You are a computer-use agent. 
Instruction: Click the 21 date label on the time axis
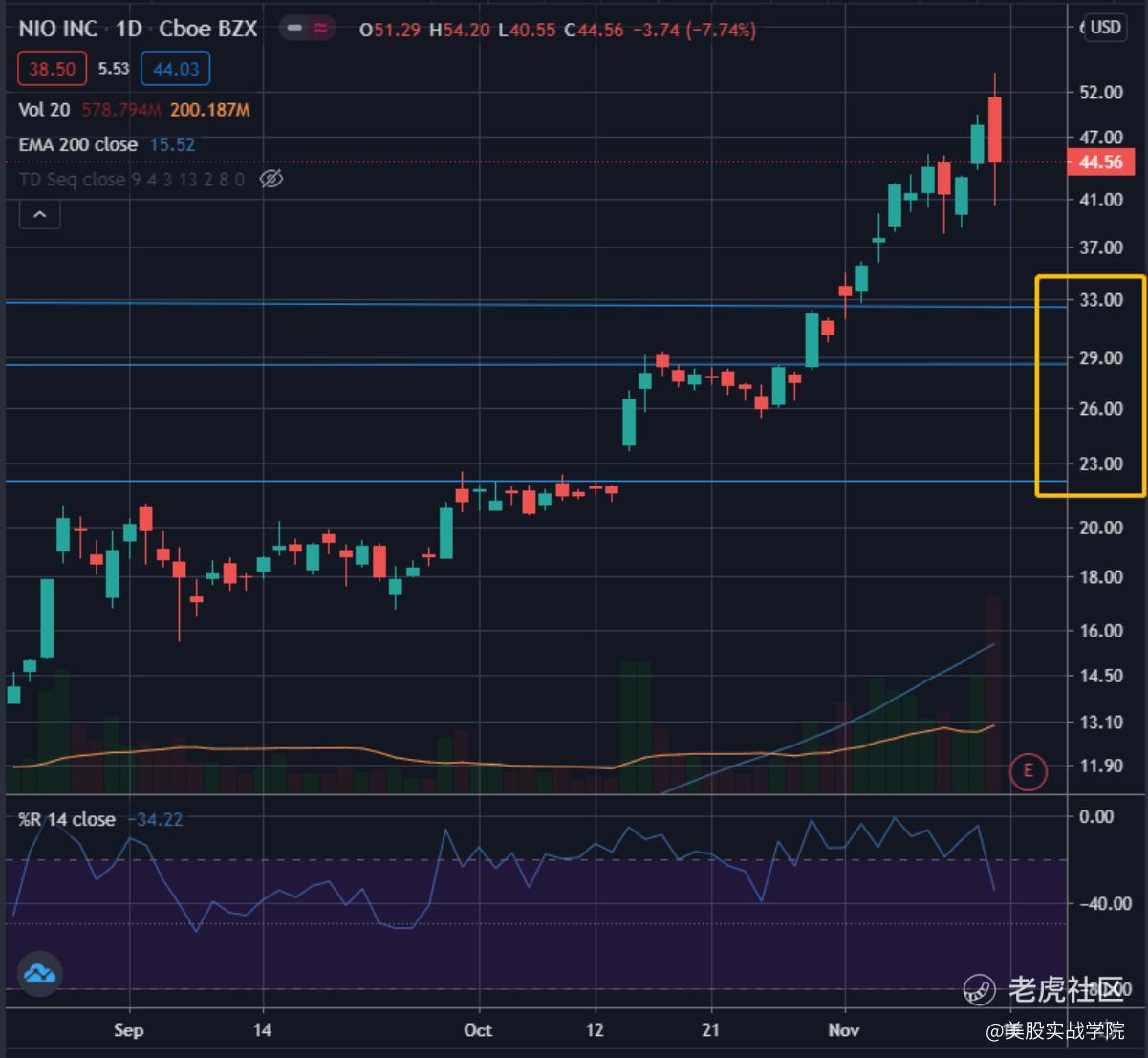pos(711,1029)
